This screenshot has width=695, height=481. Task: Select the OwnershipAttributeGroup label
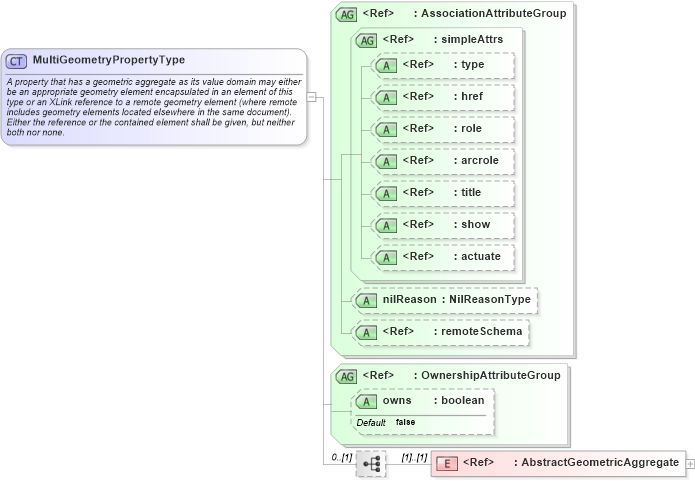pyautogui.click(x=491, y=375)
